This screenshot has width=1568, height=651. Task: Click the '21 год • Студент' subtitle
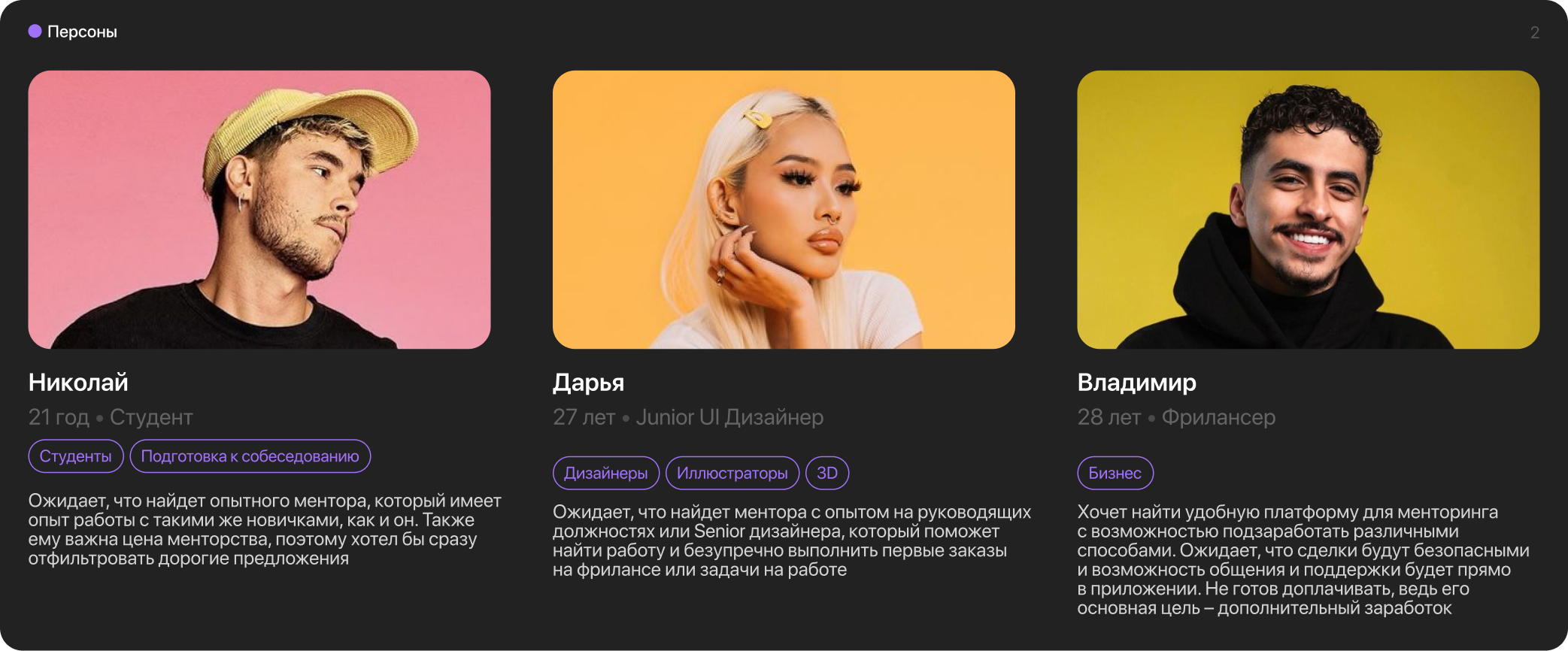click(111, 417)
